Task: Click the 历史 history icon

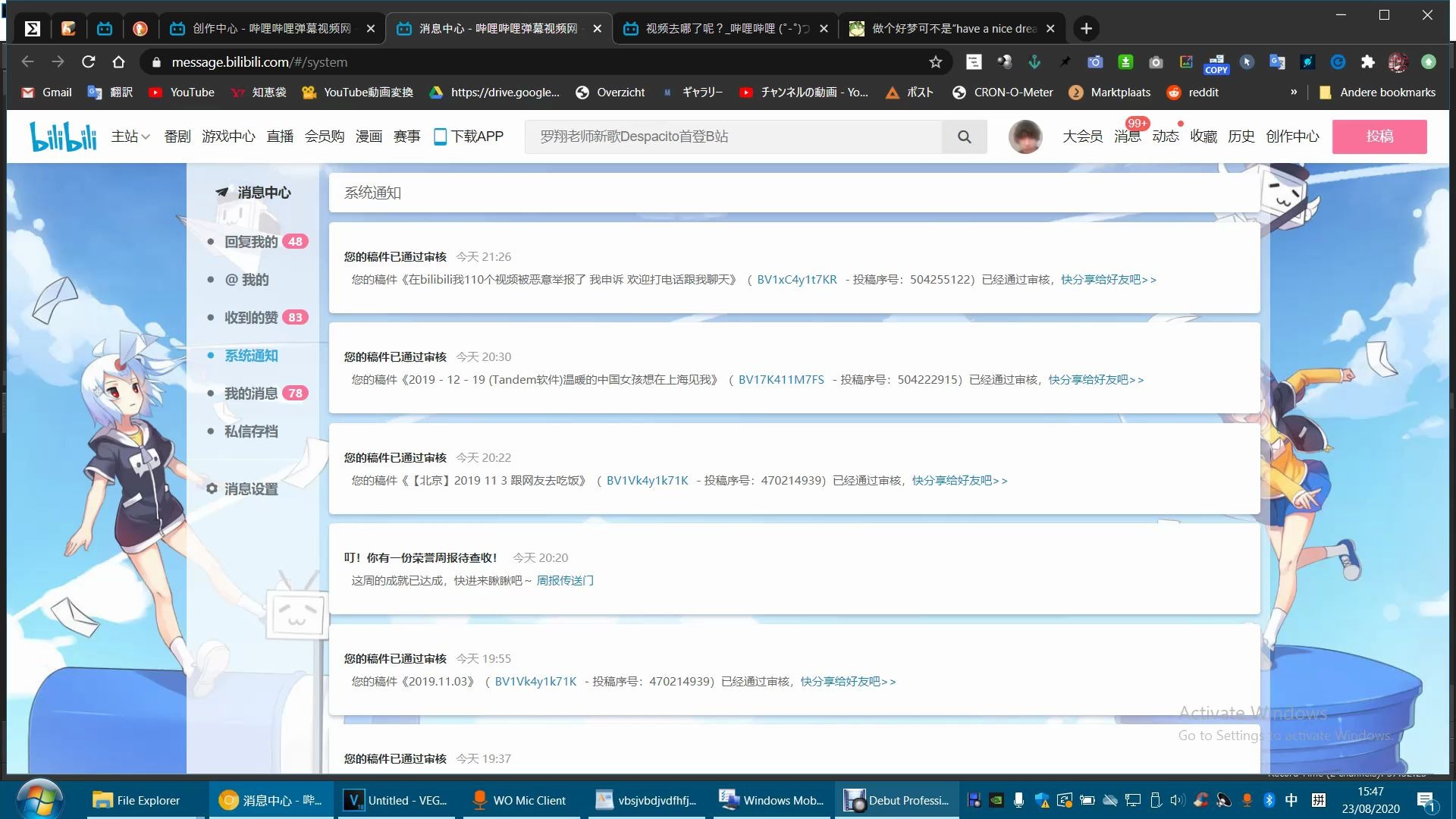Action: 1241,136
